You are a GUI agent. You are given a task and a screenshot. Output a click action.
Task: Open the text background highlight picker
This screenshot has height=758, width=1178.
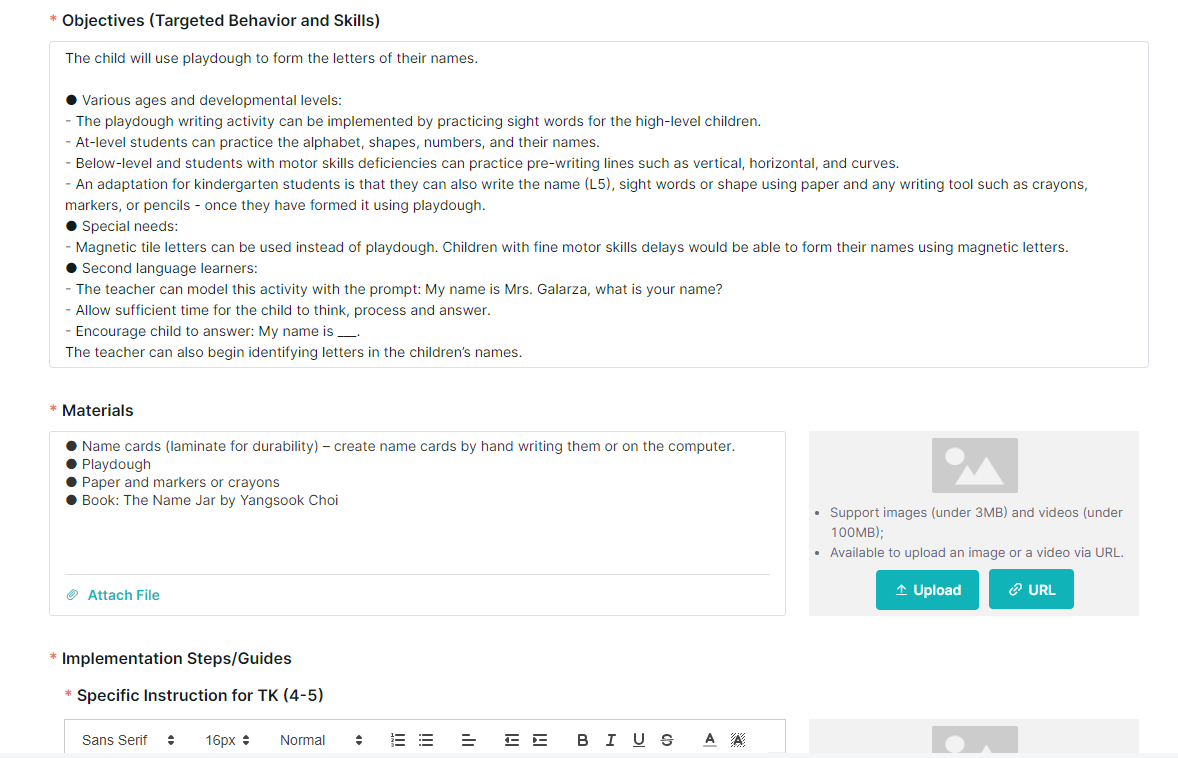[x=738, y=740]
